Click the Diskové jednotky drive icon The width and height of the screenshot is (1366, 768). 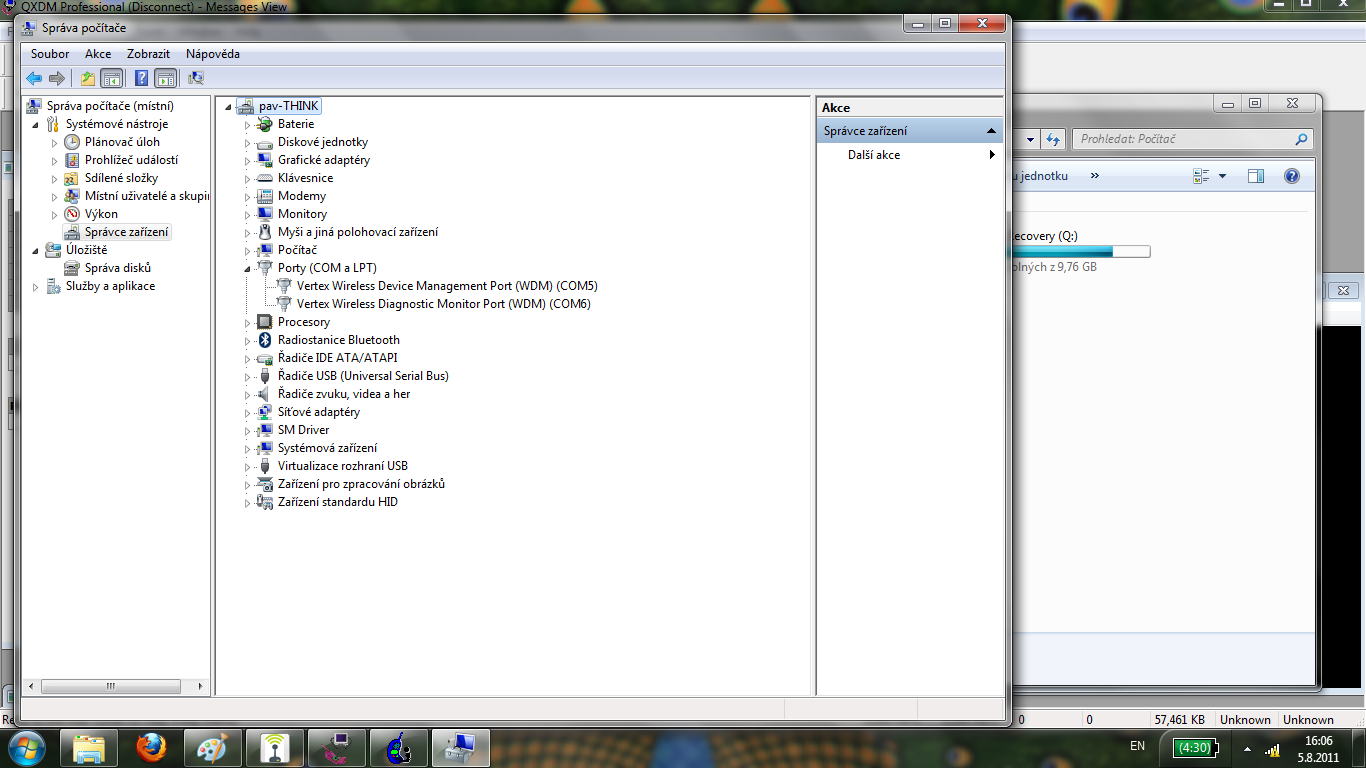pyautogui.click(x=265, y=142)
